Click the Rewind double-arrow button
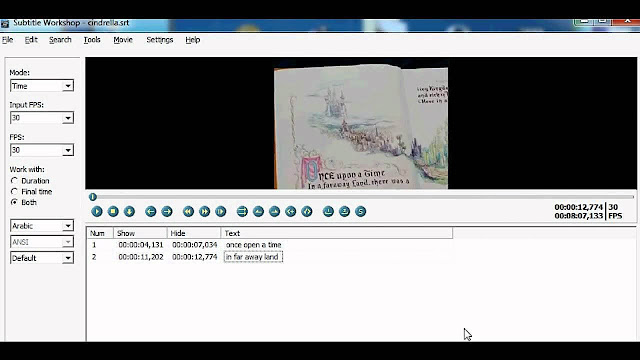Viewport: 640px width, 360px height. (188, 211)
